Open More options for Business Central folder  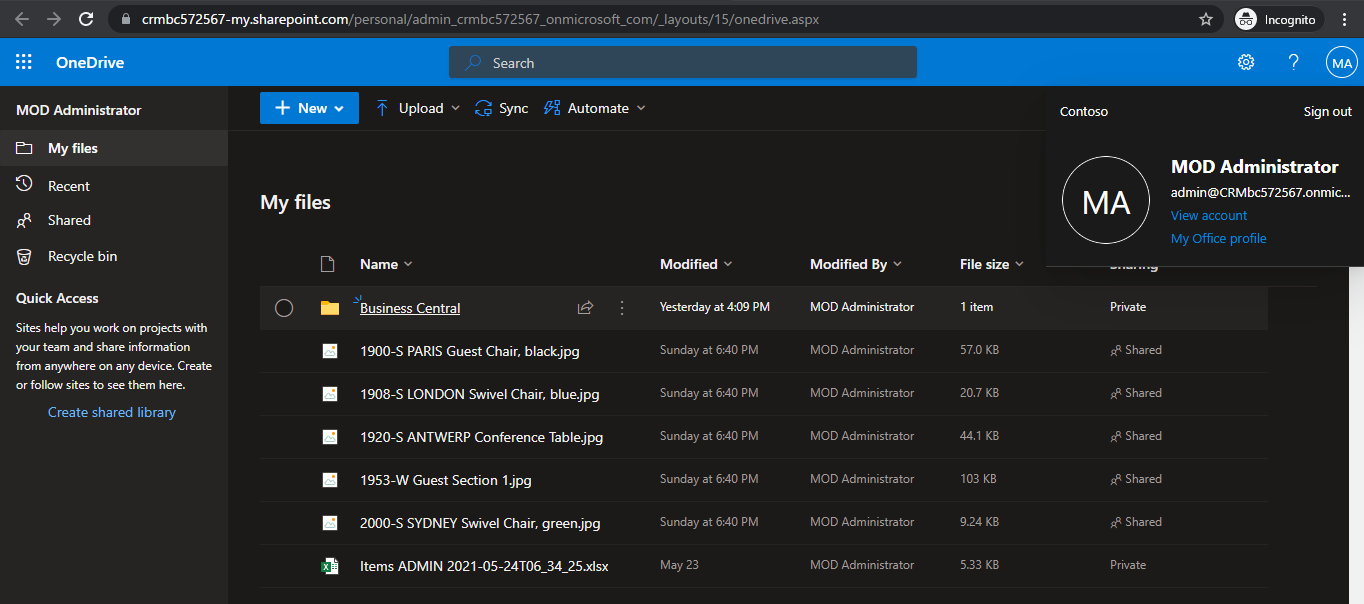pyautogui.click(x=621, y=307)
